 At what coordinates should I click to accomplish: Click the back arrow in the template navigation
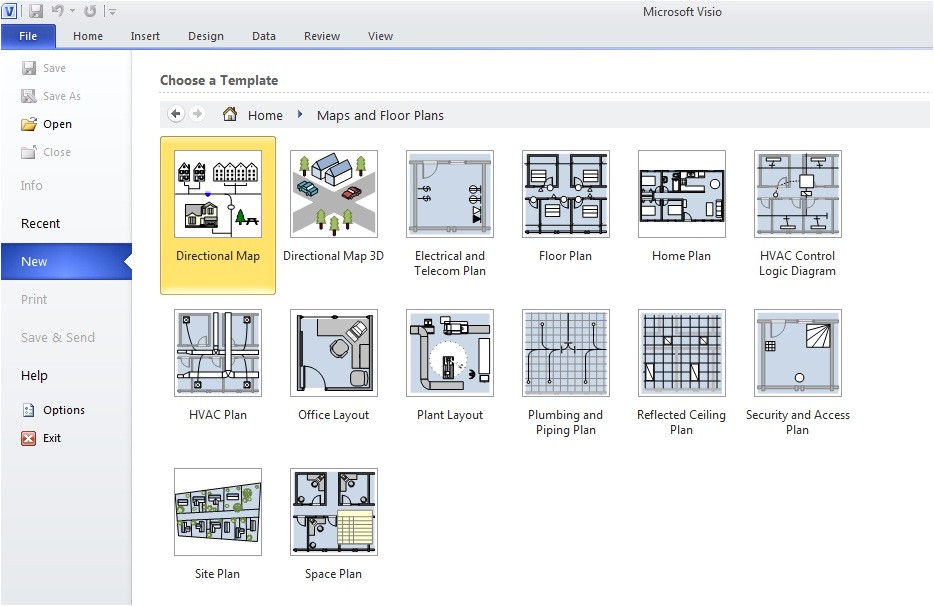175,114
